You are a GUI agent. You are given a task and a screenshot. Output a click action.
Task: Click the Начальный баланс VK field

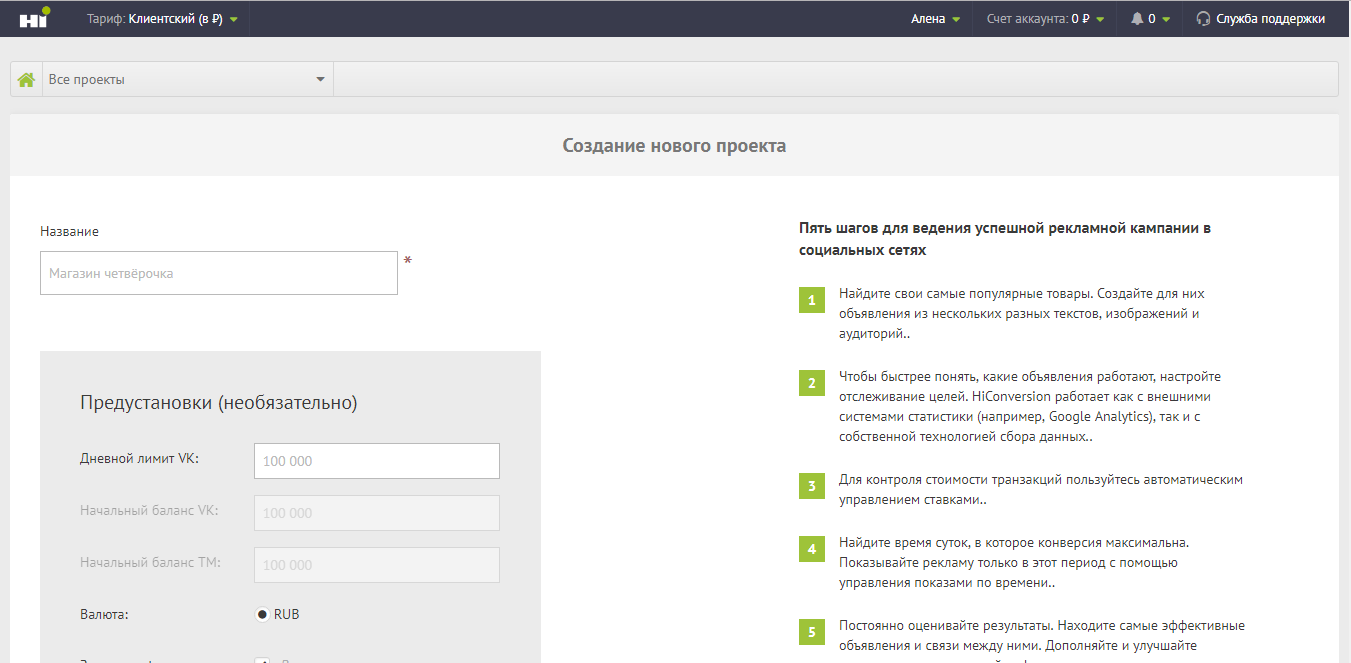pyautogui.click(x=376, y=513)
